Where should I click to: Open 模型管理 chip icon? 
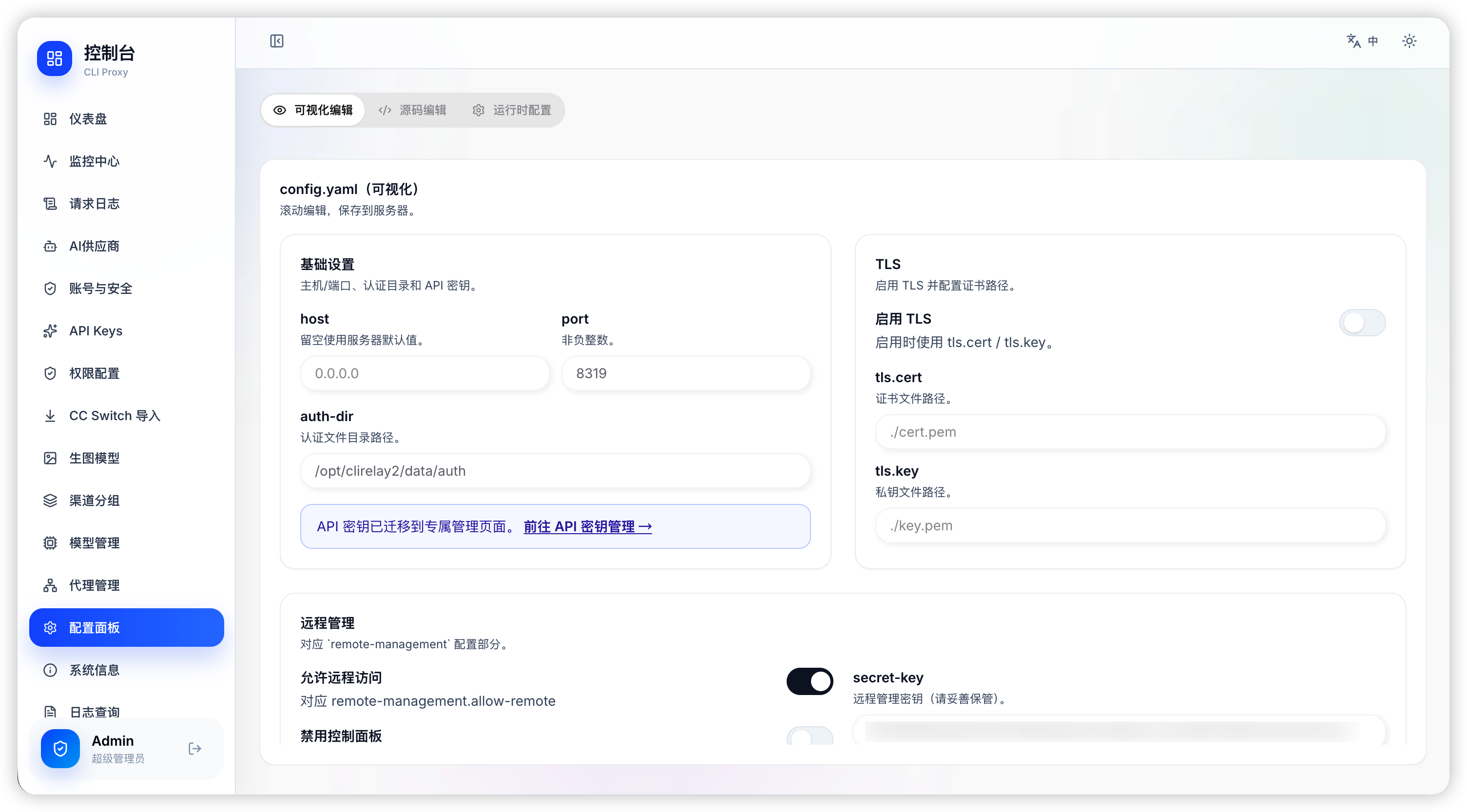pyautogui.click(x=50, y=542)
